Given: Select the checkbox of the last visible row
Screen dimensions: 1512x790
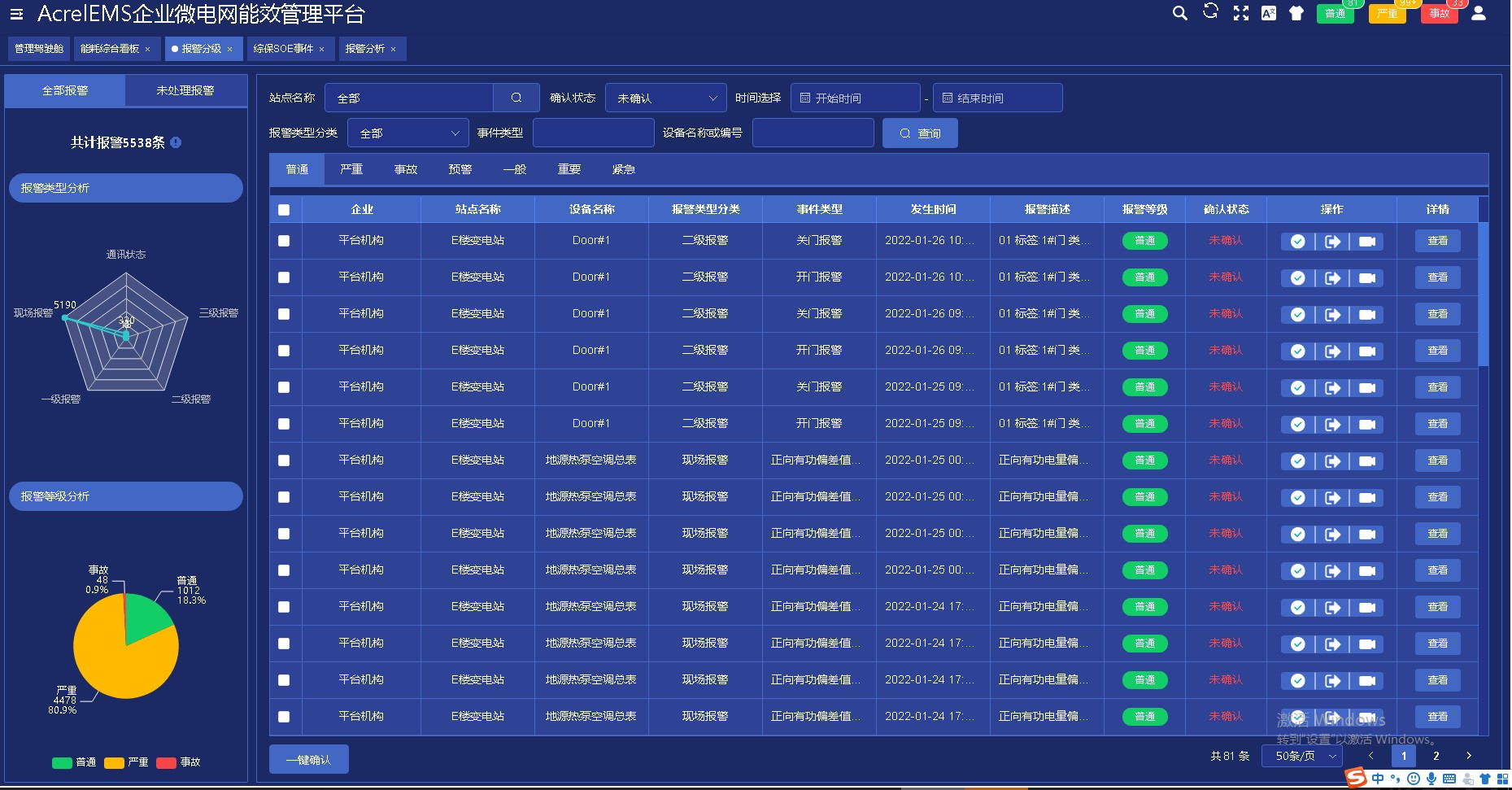Looking at the screenshot, I should [284, 717].
